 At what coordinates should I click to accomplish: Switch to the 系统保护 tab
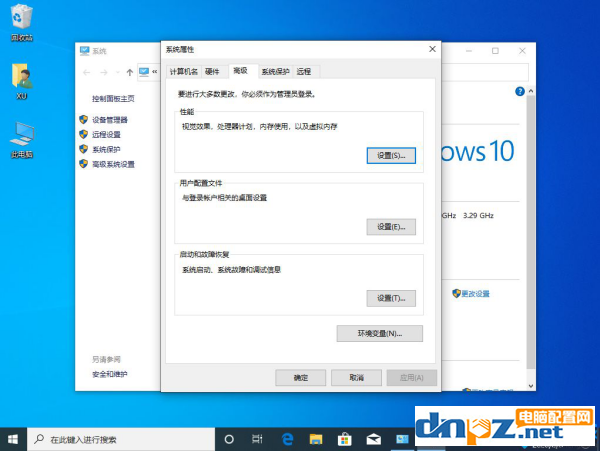coord(275,72)
